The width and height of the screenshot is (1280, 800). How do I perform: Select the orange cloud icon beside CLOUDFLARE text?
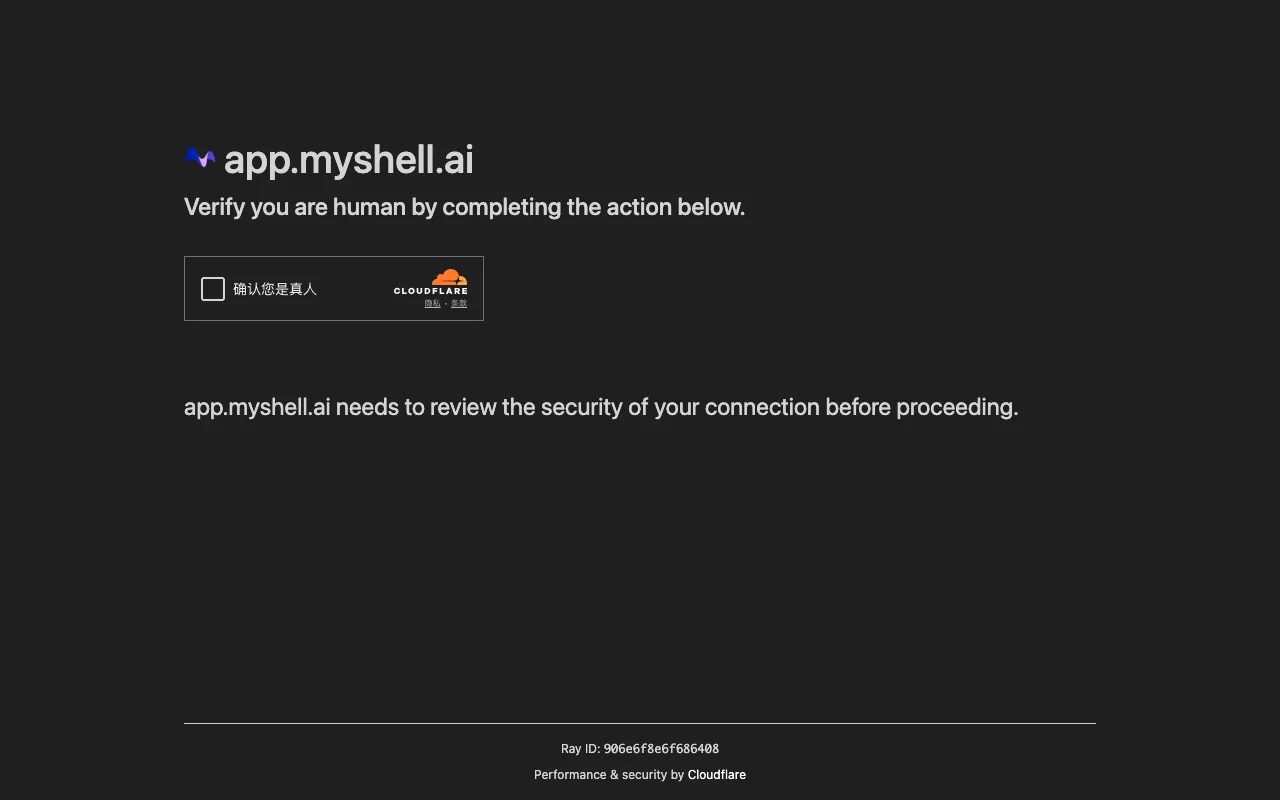pos(448,278)
